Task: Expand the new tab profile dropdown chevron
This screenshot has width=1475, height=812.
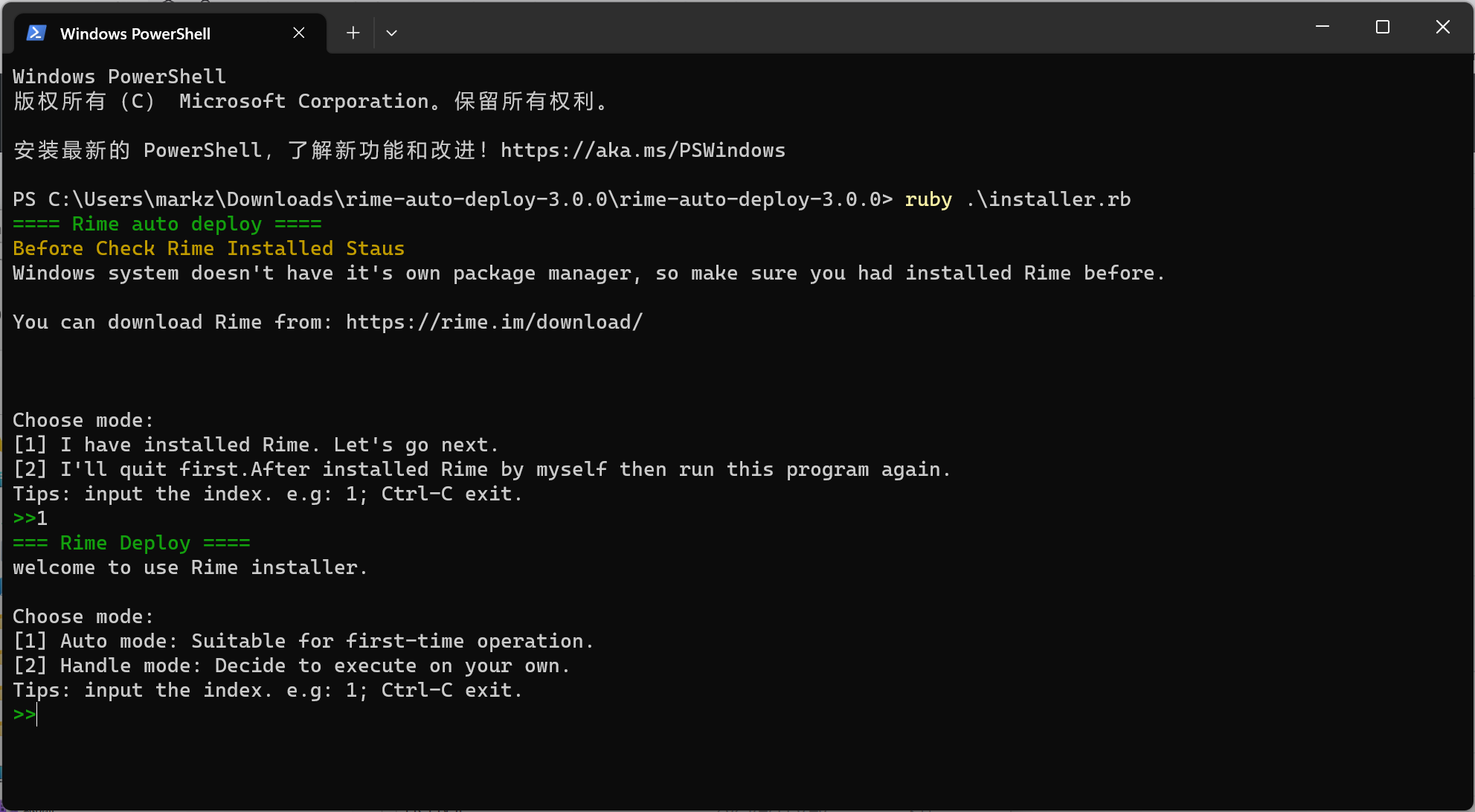Action: (392, 33)
